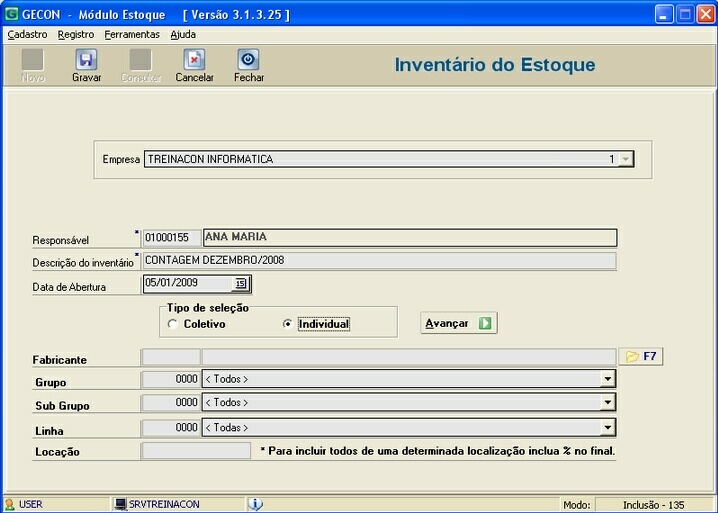718x513 pixels.
Task: Click the 'Tipo de seleção' group label
Action: 208,308
